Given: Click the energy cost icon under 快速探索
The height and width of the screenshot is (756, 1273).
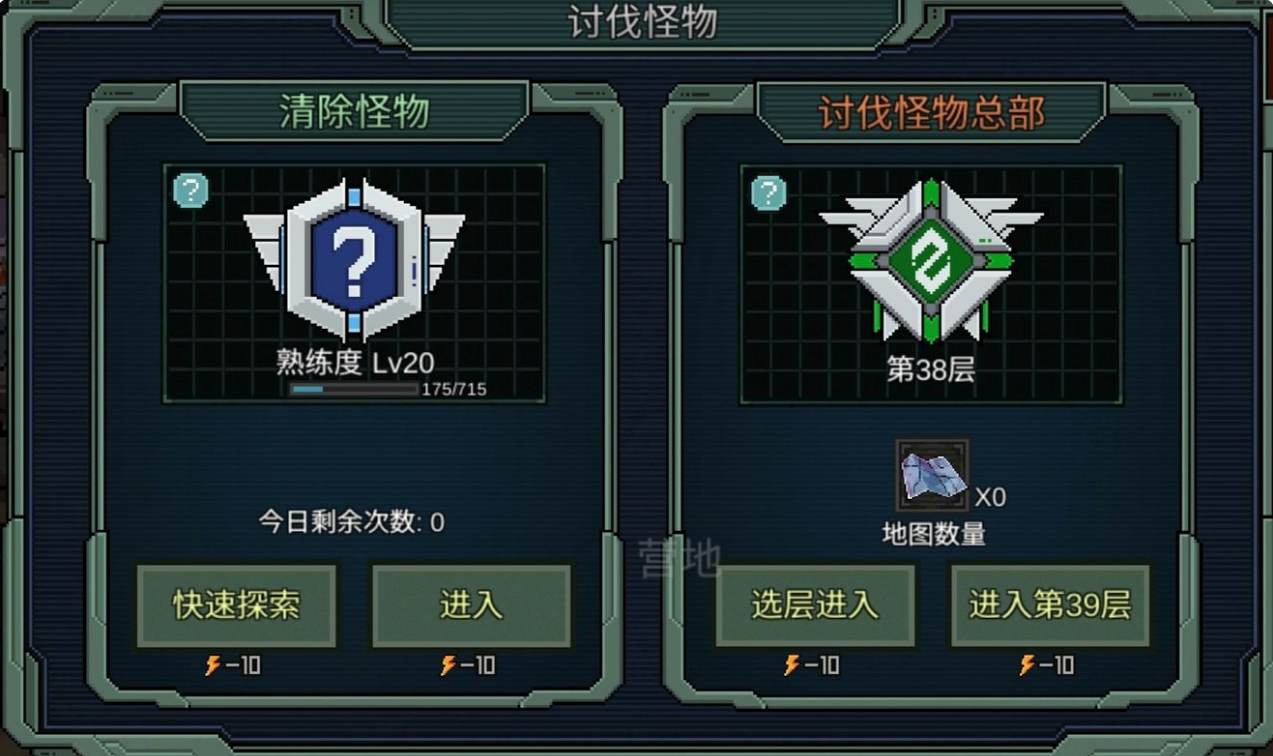Looking at the screenshot, I should tap(212, 665).
